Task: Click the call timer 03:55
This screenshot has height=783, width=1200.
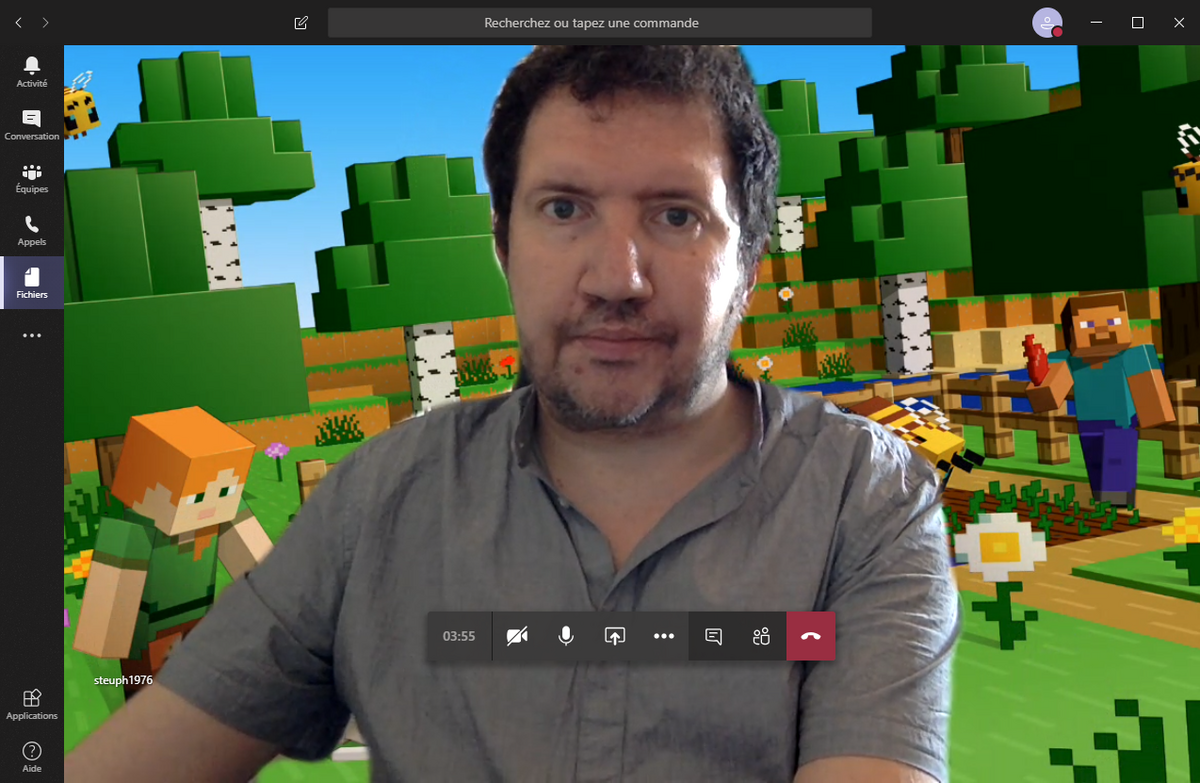Action: click(x=459, y=636)
